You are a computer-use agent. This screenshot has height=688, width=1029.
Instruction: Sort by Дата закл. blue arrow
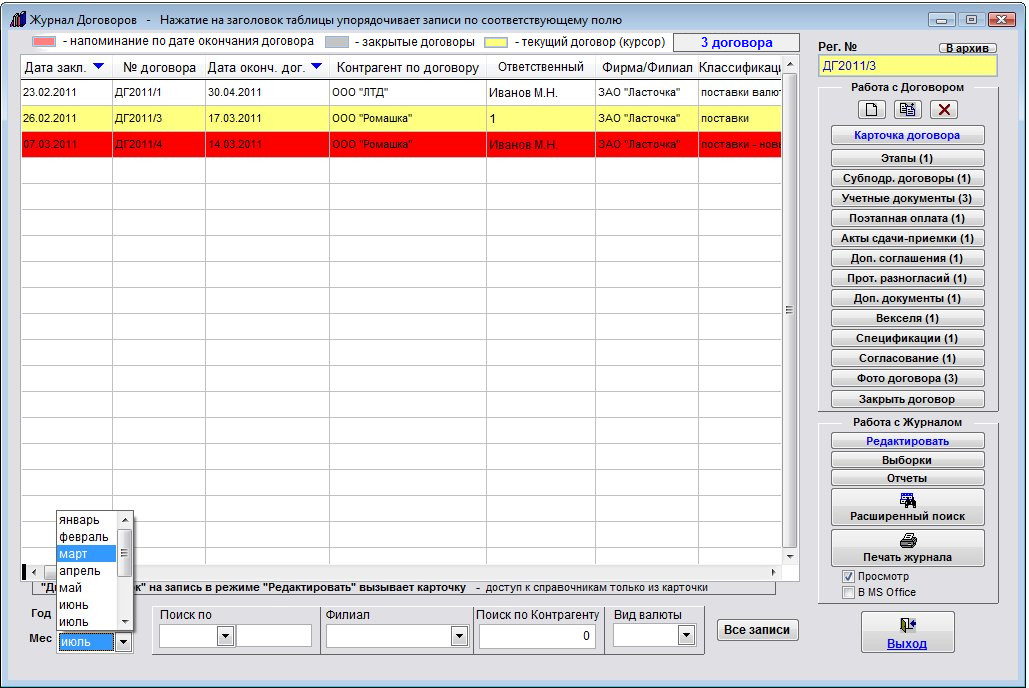click(98, 67)
